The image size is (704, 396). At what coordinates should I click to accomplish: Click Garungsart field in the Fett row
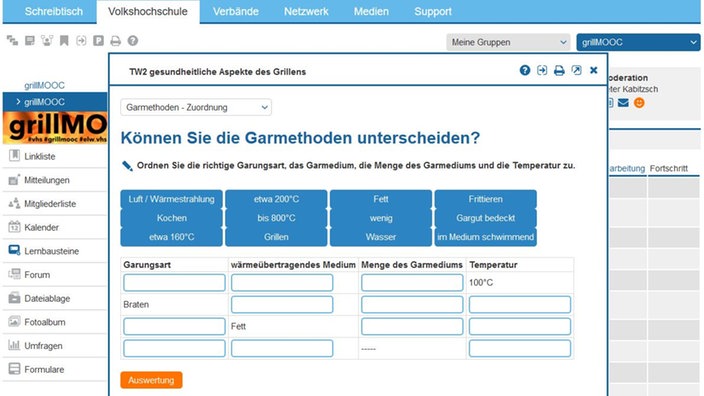(174, 326)
